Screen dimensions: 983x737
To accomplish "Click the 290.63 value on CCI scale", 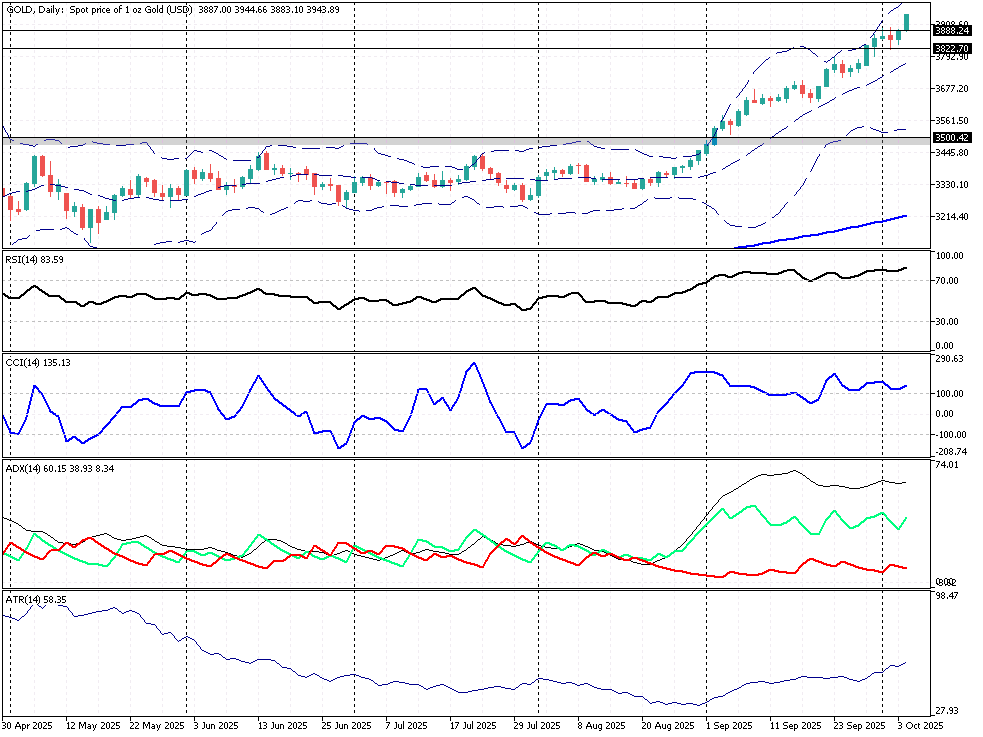I will click(x=950, y=359).
